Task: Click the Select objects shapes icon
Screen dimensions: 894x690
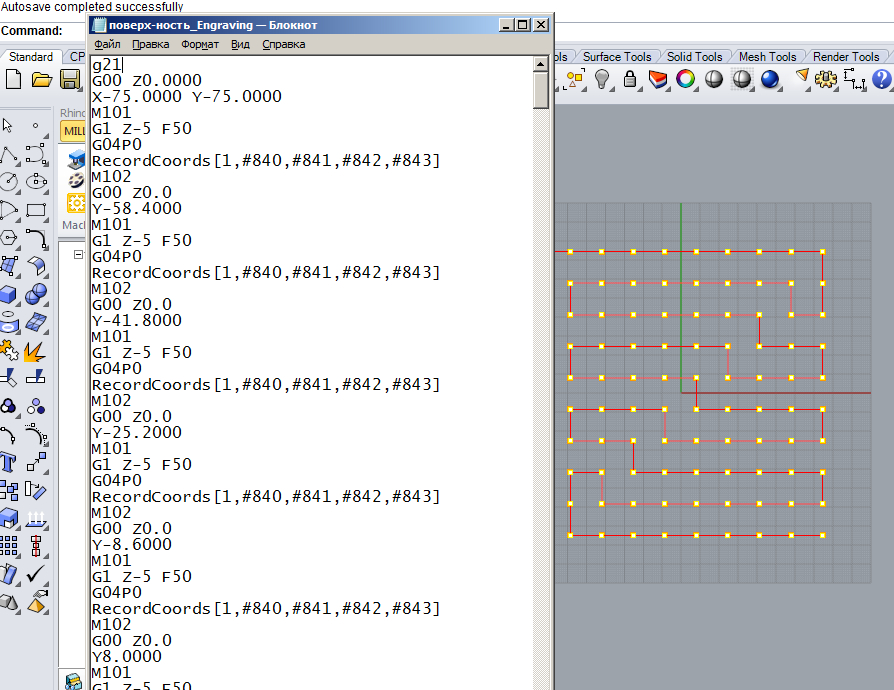Action: (575, 79)
